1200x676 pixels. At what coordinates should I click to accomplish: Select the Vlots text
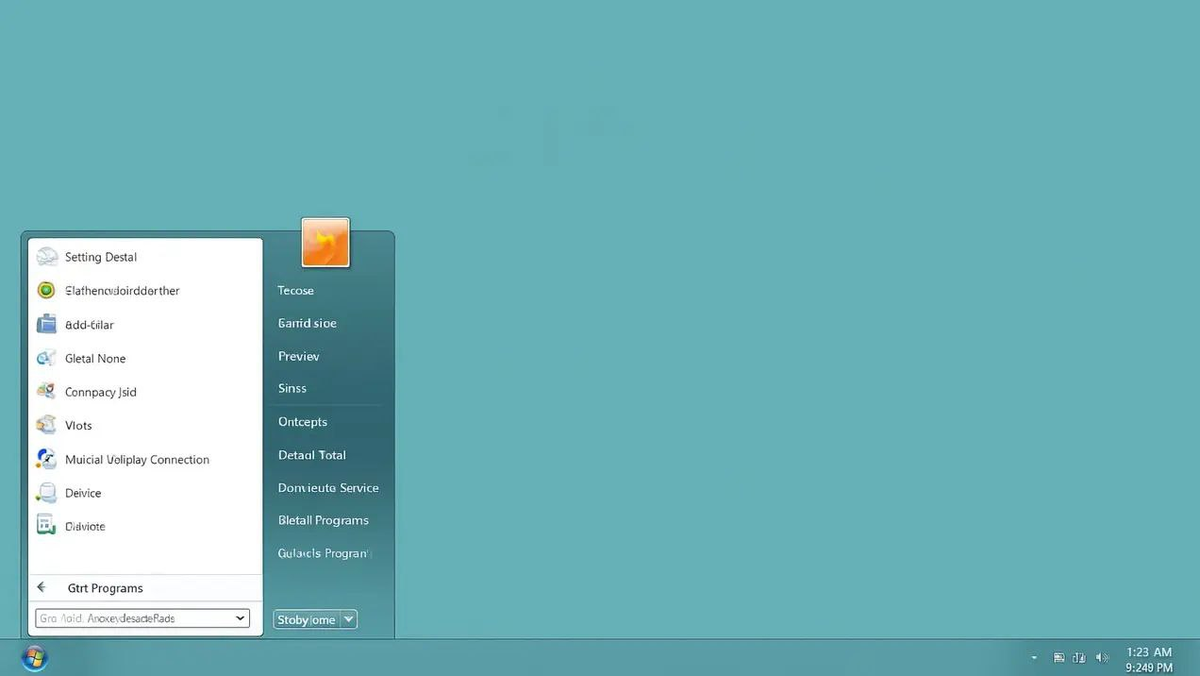tap(78, 426)
